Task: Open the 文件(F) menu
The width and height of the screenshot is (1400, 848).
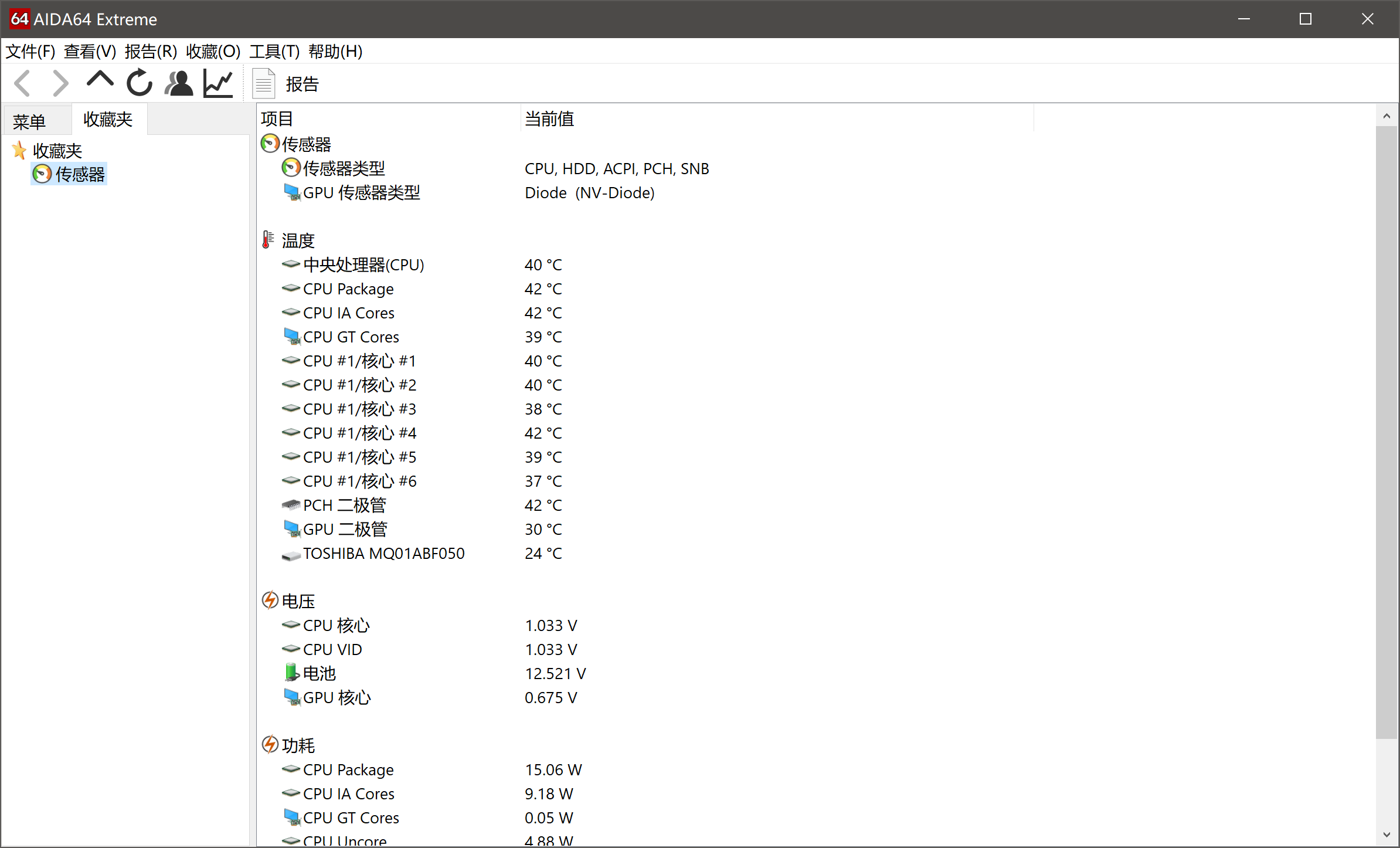Action: pos(30,52)
